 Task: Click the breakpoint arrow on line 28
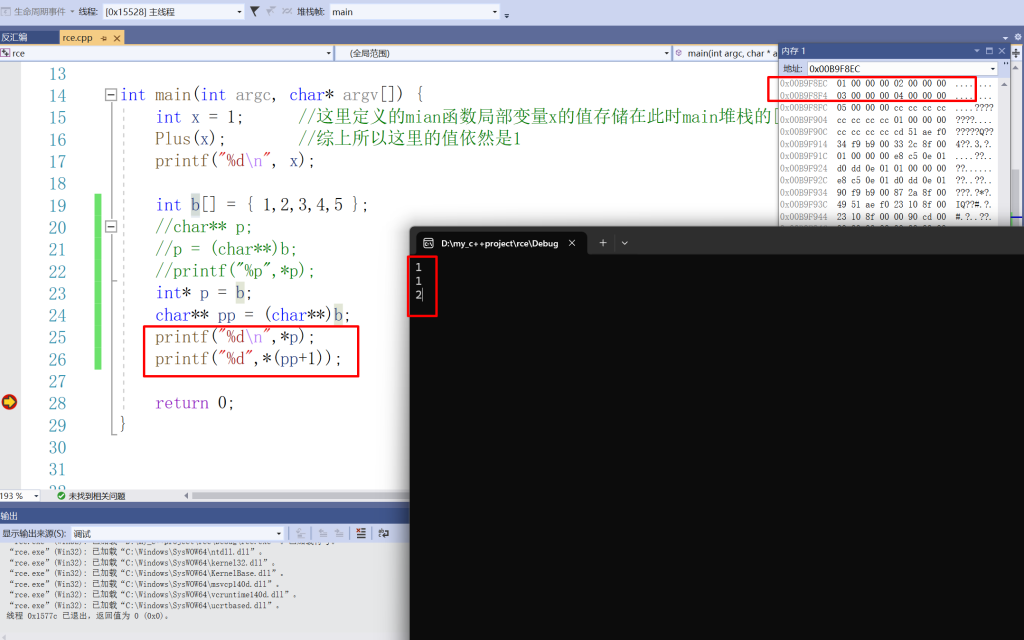9,402
